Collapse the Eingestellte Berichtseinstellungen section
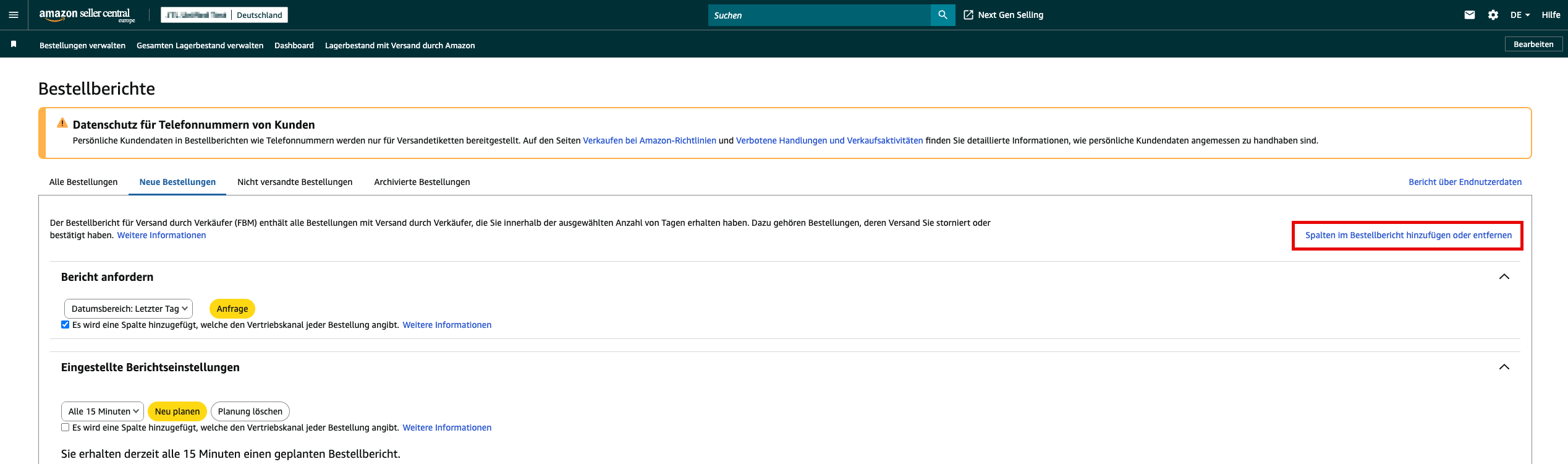The width and height of the screenshot is (1568, 464). tap(1504, 367)
